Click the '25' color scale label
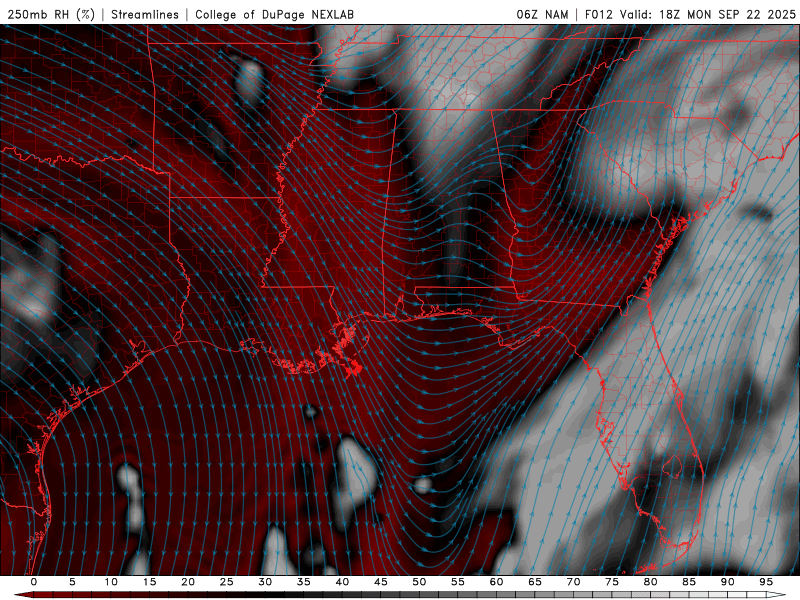Screen dimensions: 800x600 (227, 582)
